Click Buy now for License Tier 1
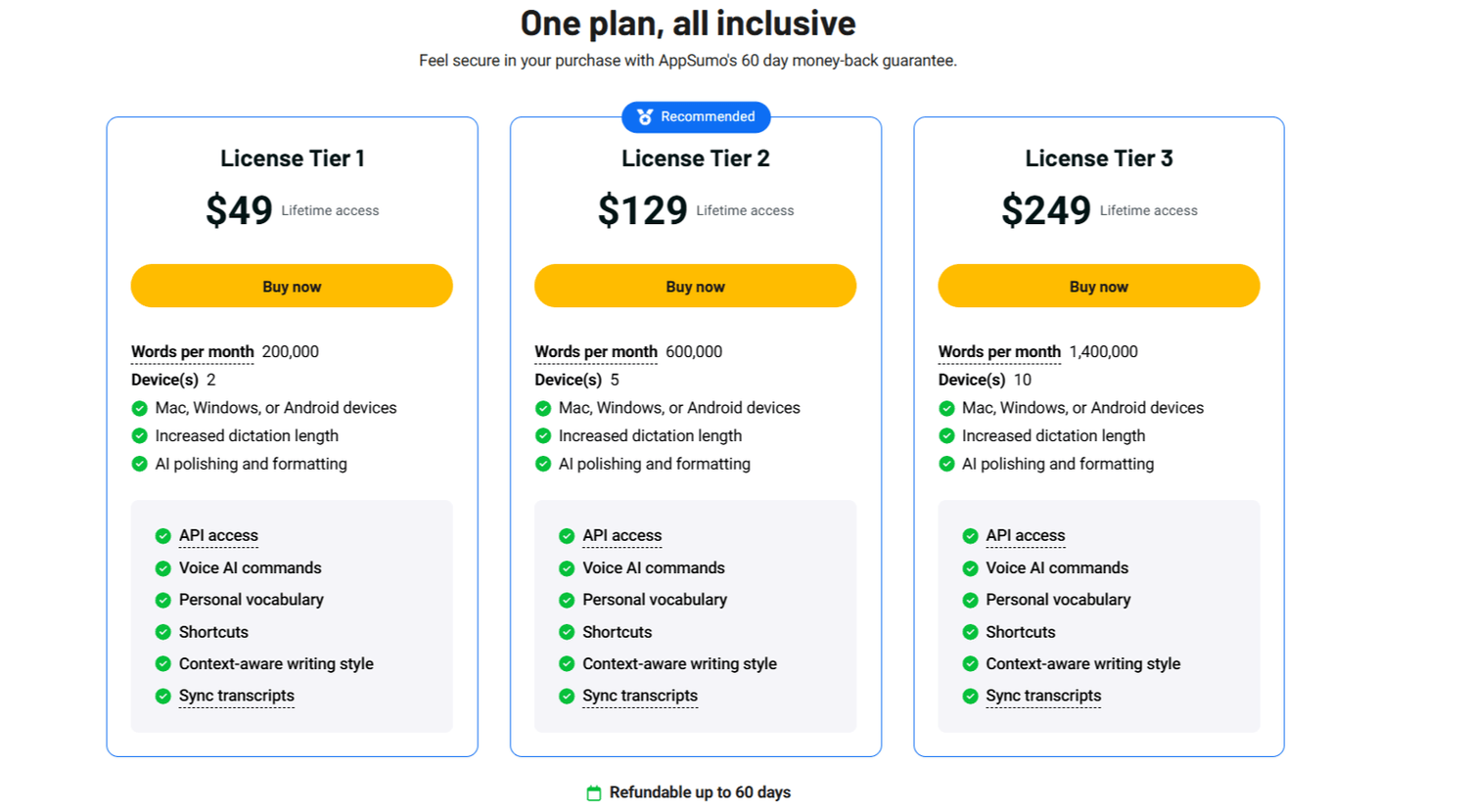 (291, 286)
